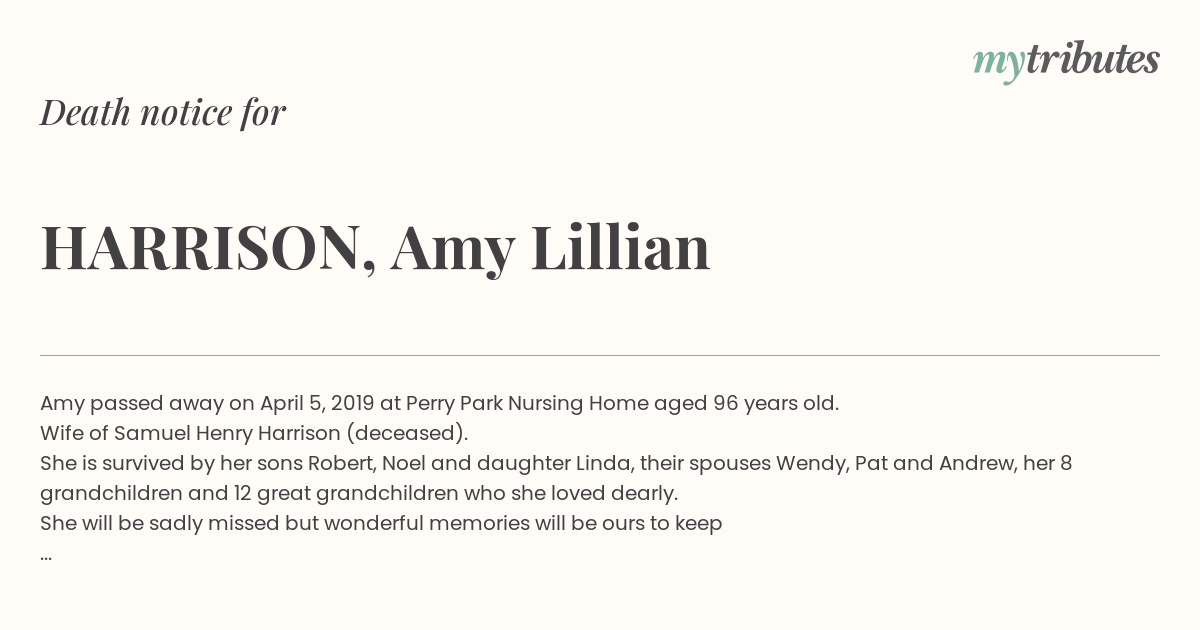Click 'Perry Park Nursing Home' text
The height and width of the screenshot is (630, 1200).
pos(527,404)
